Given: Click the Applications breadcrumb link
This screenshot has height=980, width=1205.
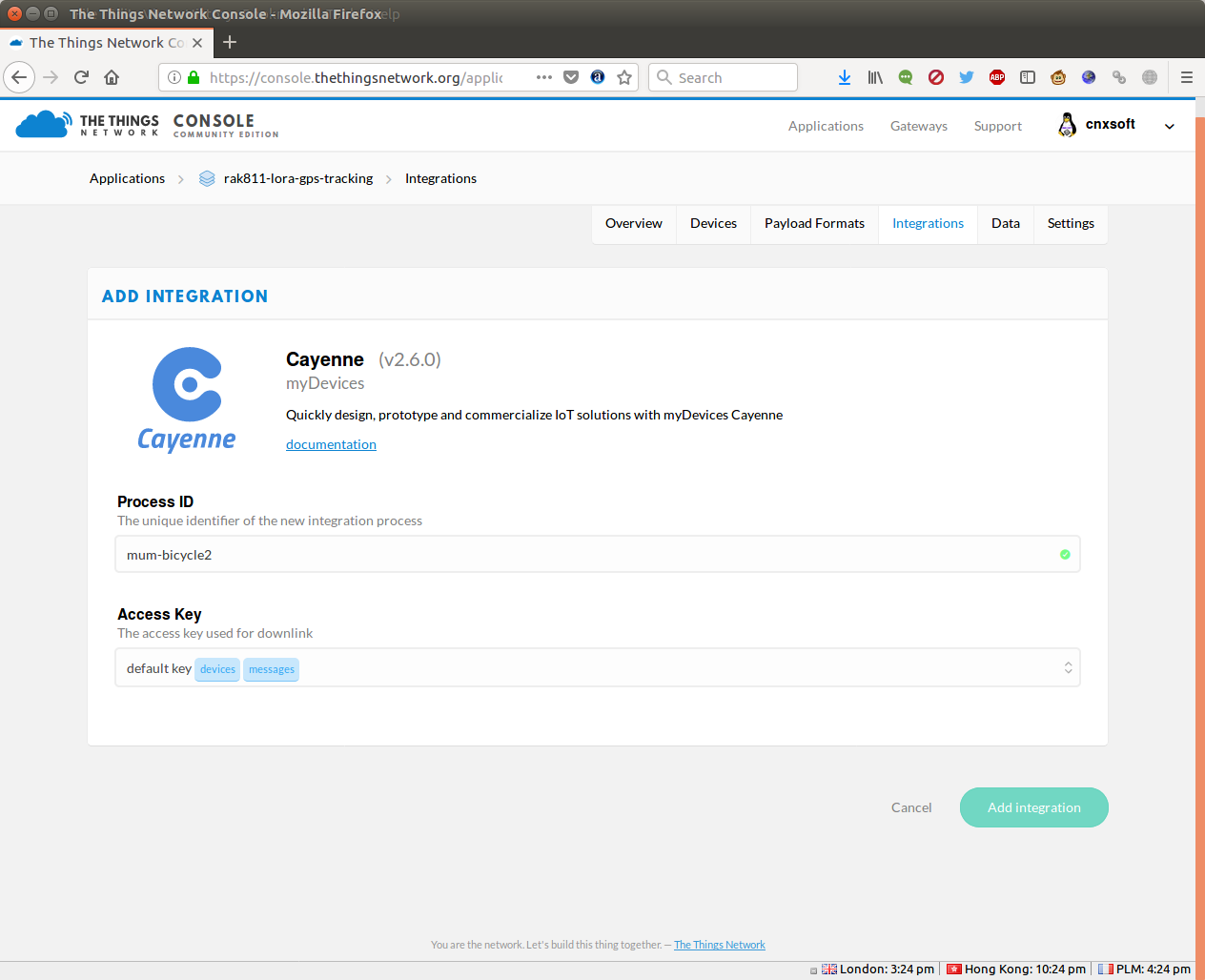Looking at the screenshot, I should click(x=127, y=178).
